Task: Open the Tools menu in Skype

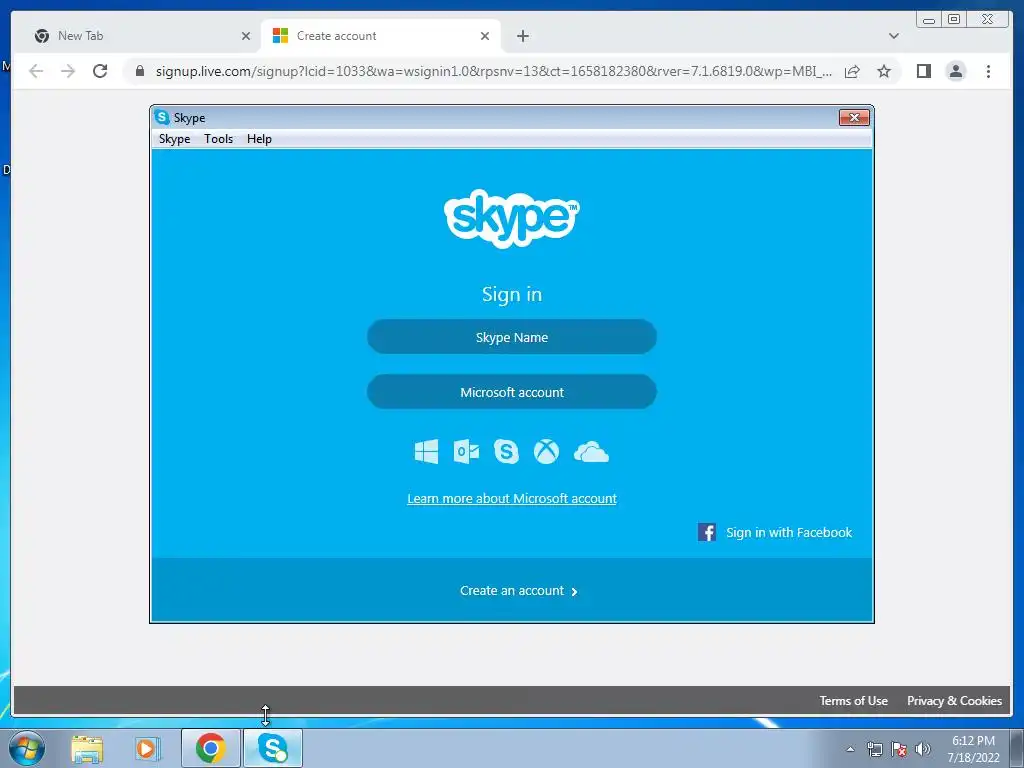Action: (218, 138)
